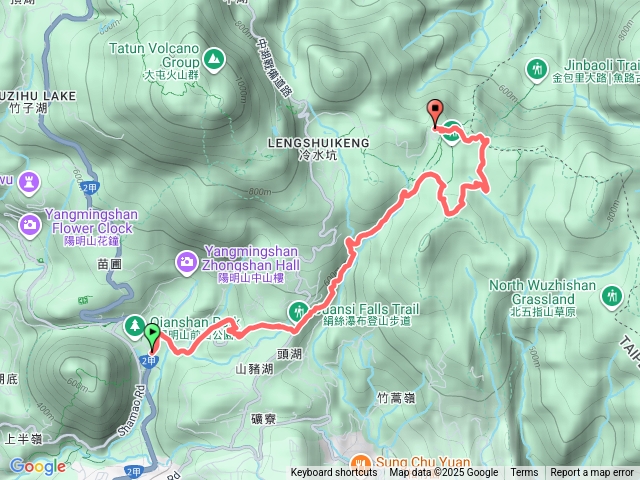Open the Terms link
Image resolution: width=640 pixels, height=480 pixels.
pyautogui.click(x=524, y=473)
